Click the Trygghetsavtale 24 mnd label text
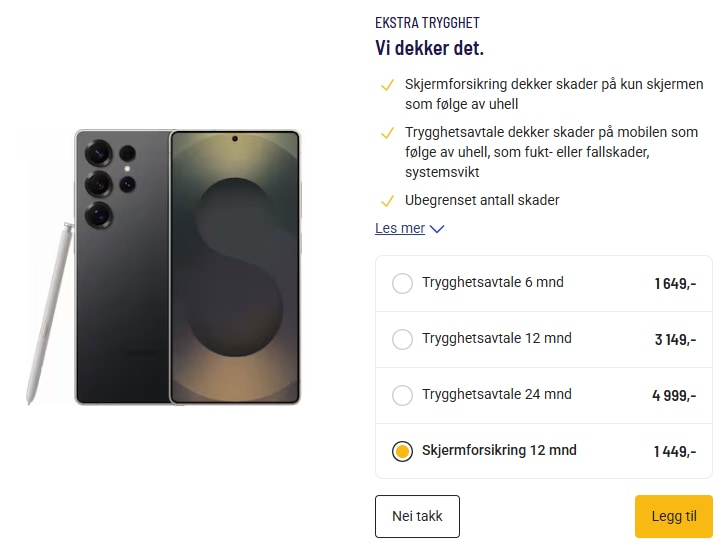 496,394
